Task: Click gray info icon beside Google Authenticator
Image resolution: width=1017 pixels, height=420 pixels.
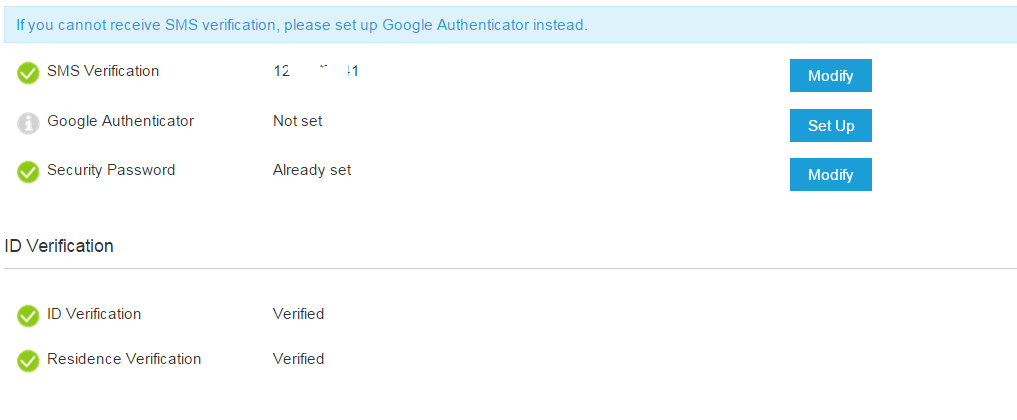Action: 28,123
